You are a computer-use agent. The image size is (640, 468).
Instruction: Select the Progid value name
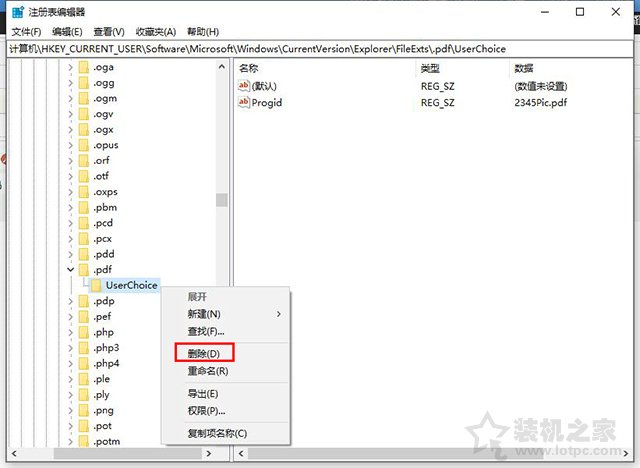267,102
